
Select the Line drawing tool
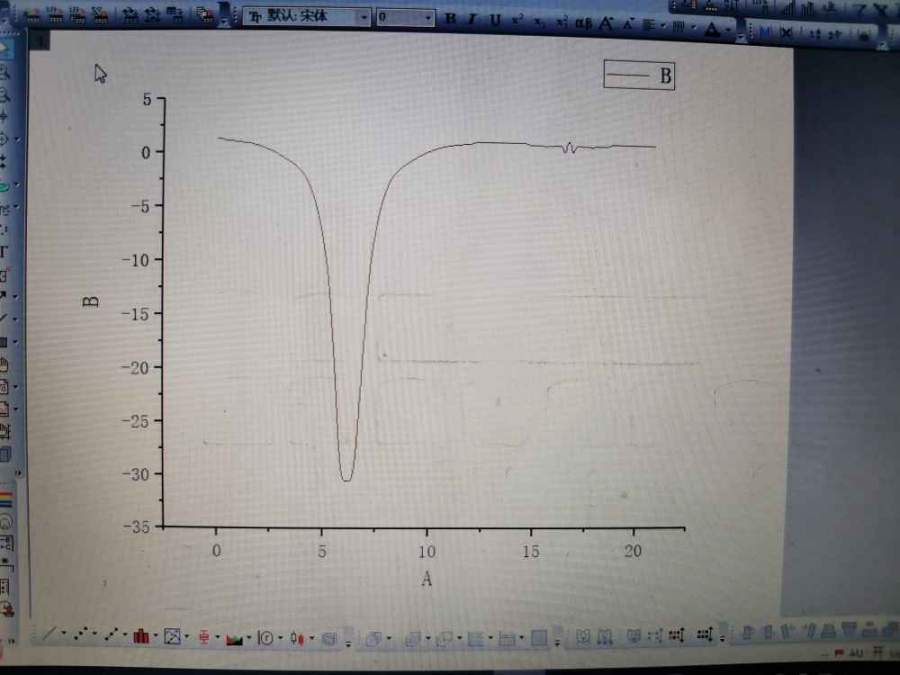pos(3,318)
